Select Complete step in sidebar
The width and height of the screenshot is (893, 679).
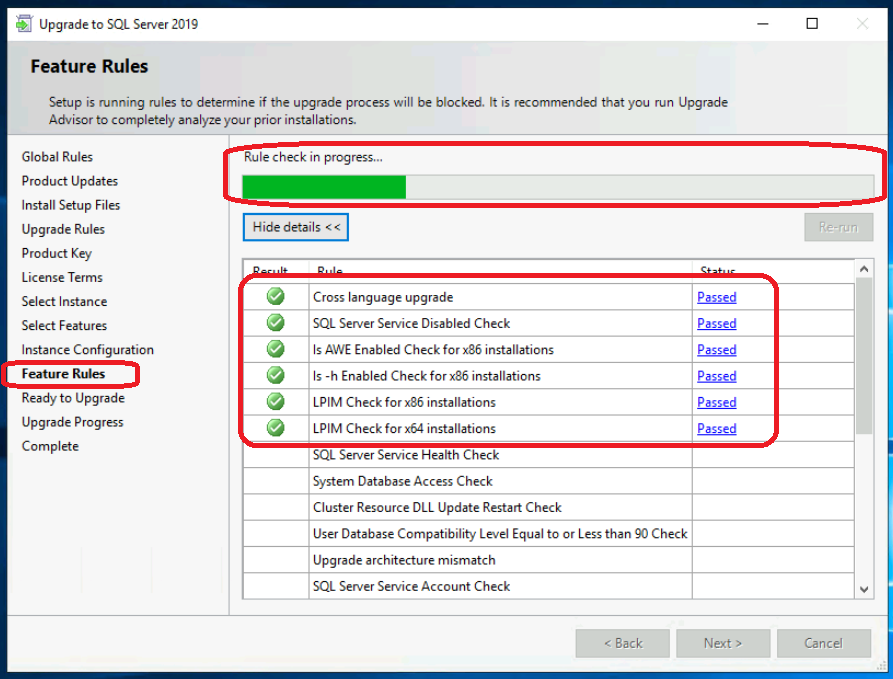[50, 446]
